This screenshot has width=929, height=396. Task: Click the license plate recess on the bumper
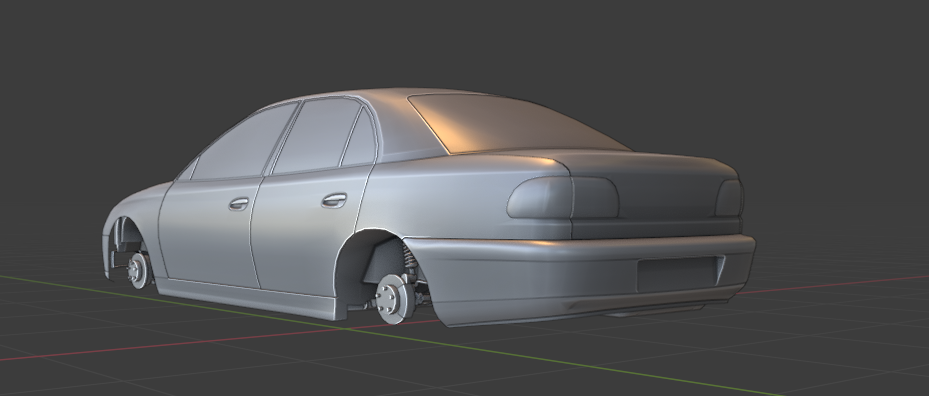680,274
